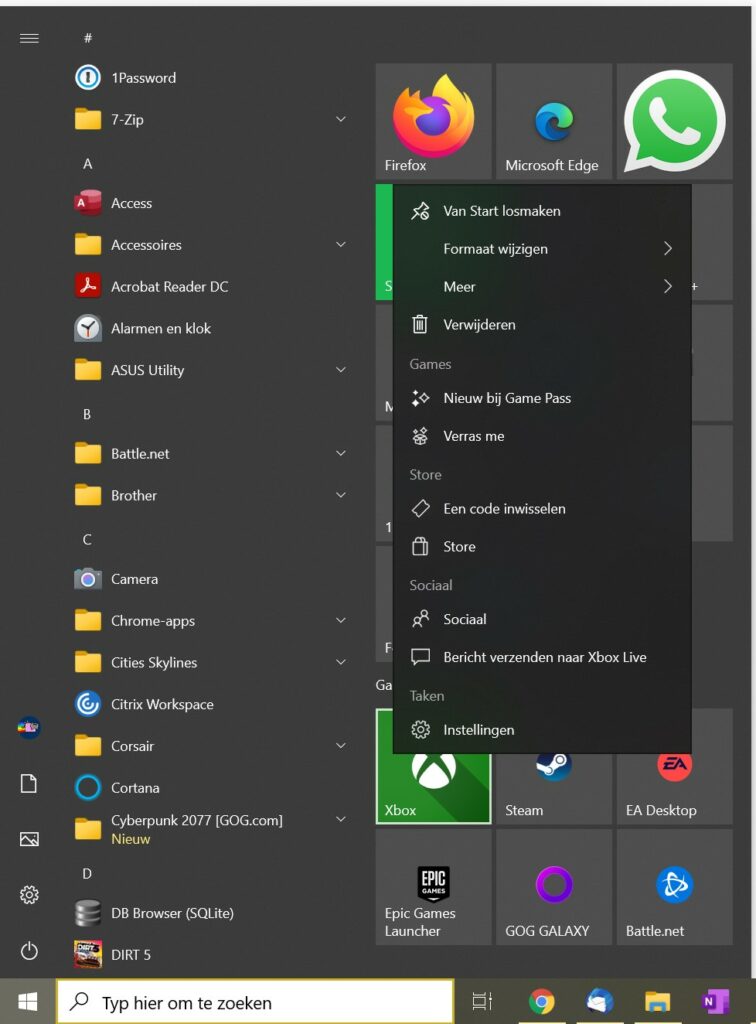Viewport: 756px width, 1024px height.
Task: Click the letter D section header
Action: (x=87, y=874)
